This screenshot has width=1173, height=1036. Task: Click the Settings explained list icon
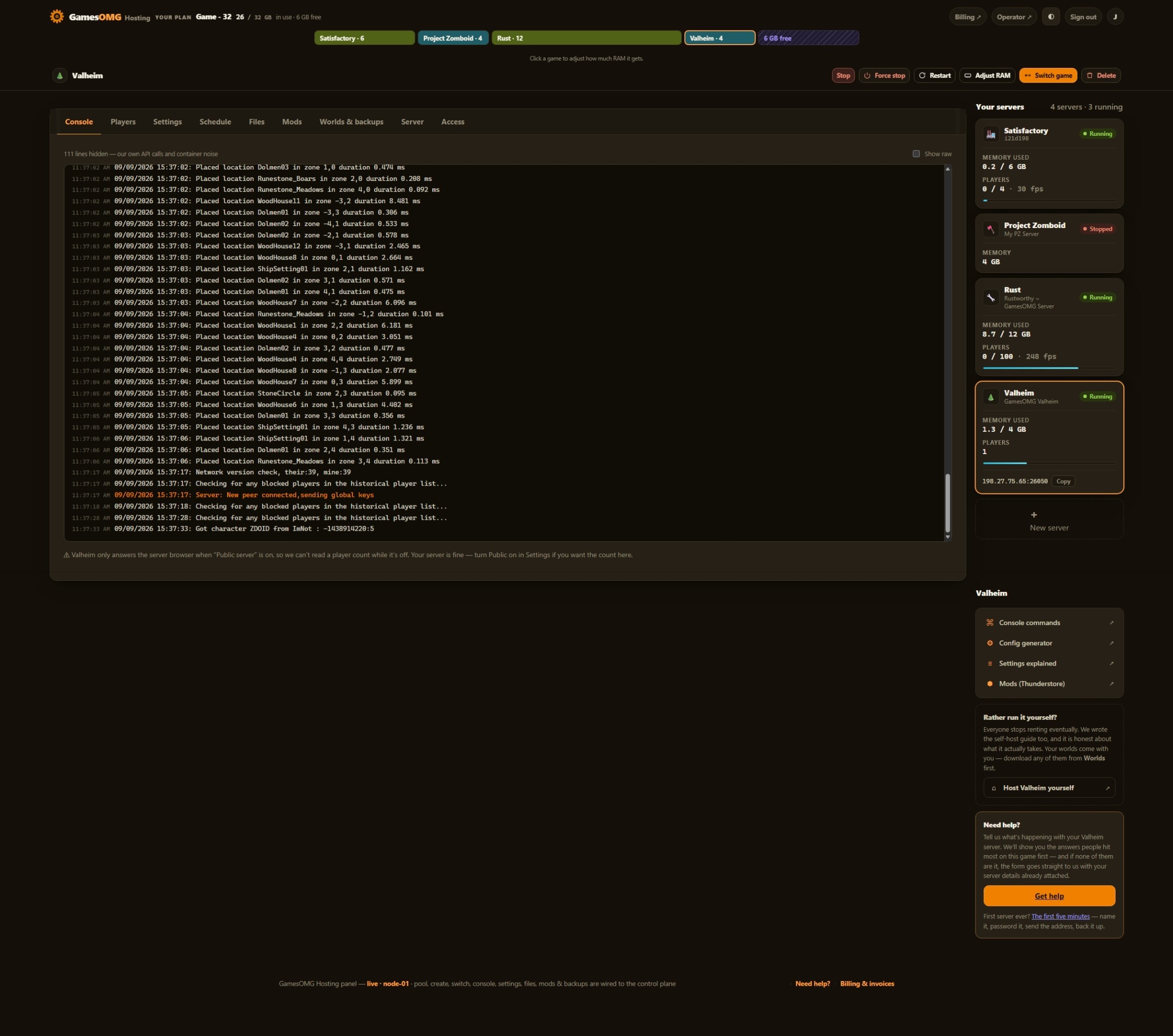point(990,663)
